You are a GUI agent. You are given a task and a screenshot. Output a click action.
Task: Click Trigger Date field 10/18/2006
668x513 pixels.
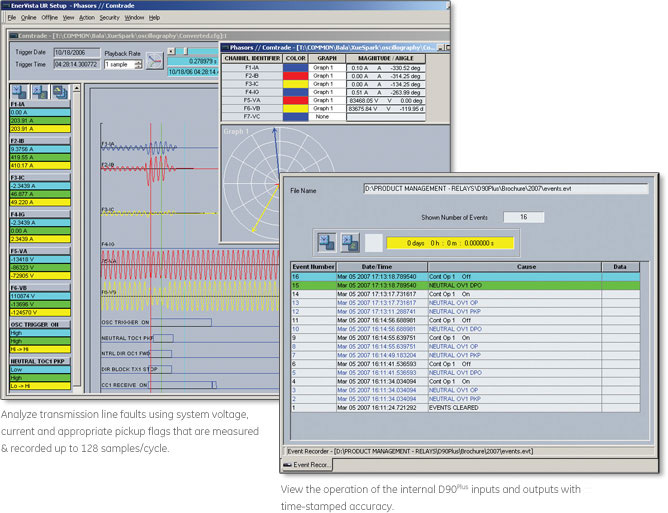pyautogui.click(x=77, y=52)
